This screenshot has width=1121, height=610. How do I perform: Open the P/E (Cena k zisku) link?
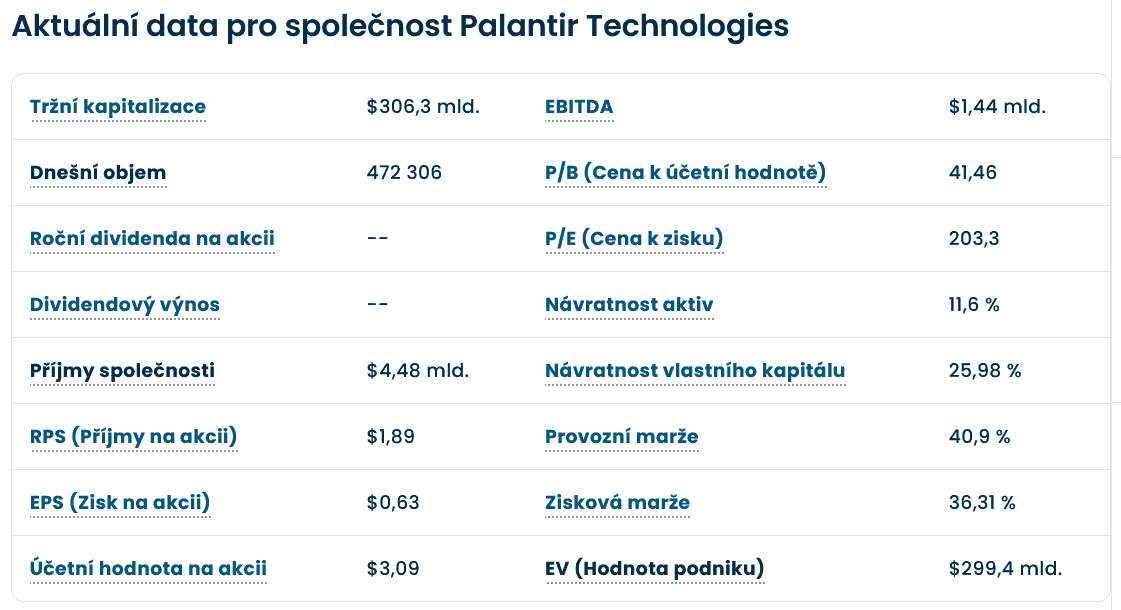click(634, 239)
